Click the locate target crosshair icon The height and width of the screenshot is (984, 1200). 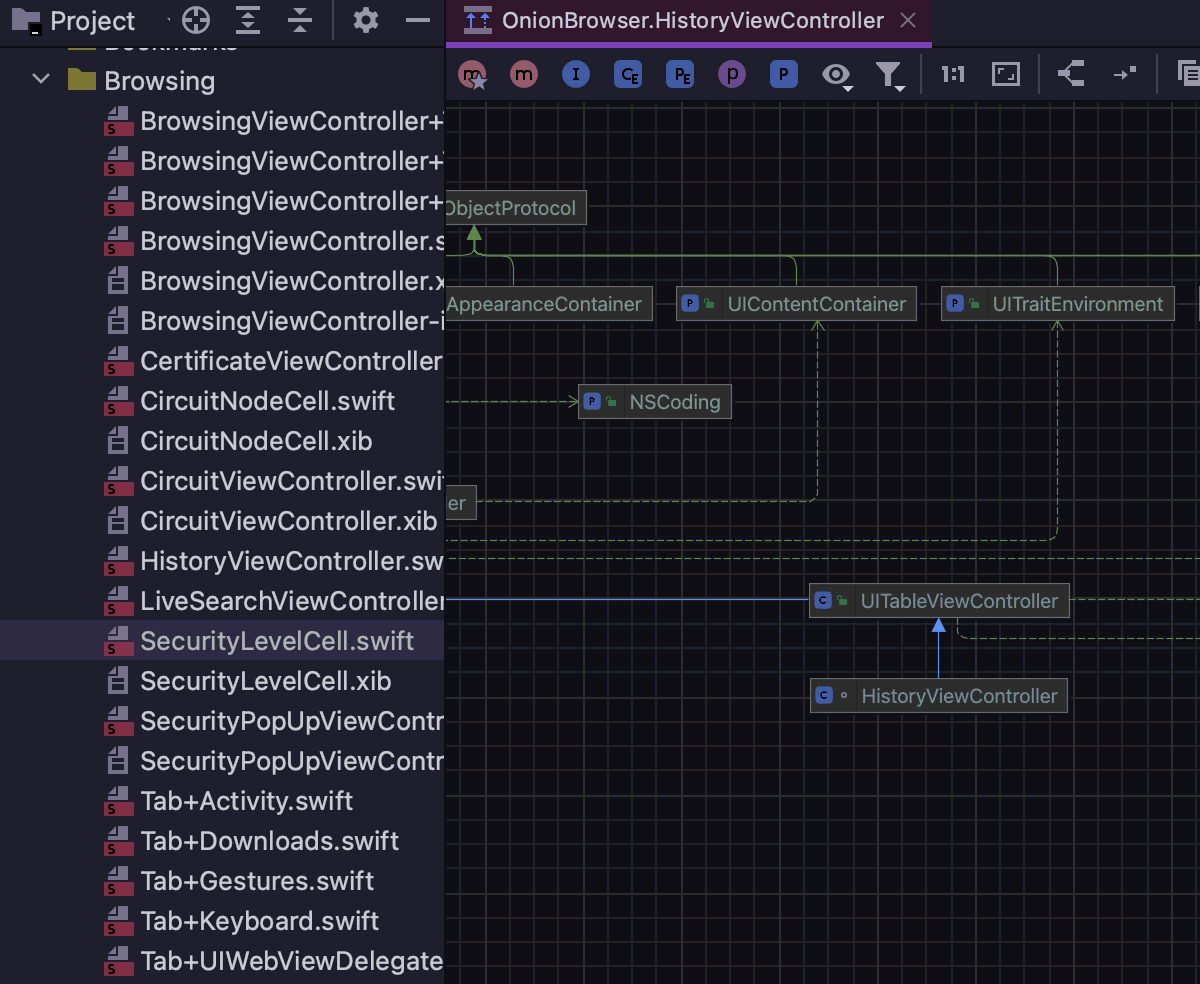196,20
